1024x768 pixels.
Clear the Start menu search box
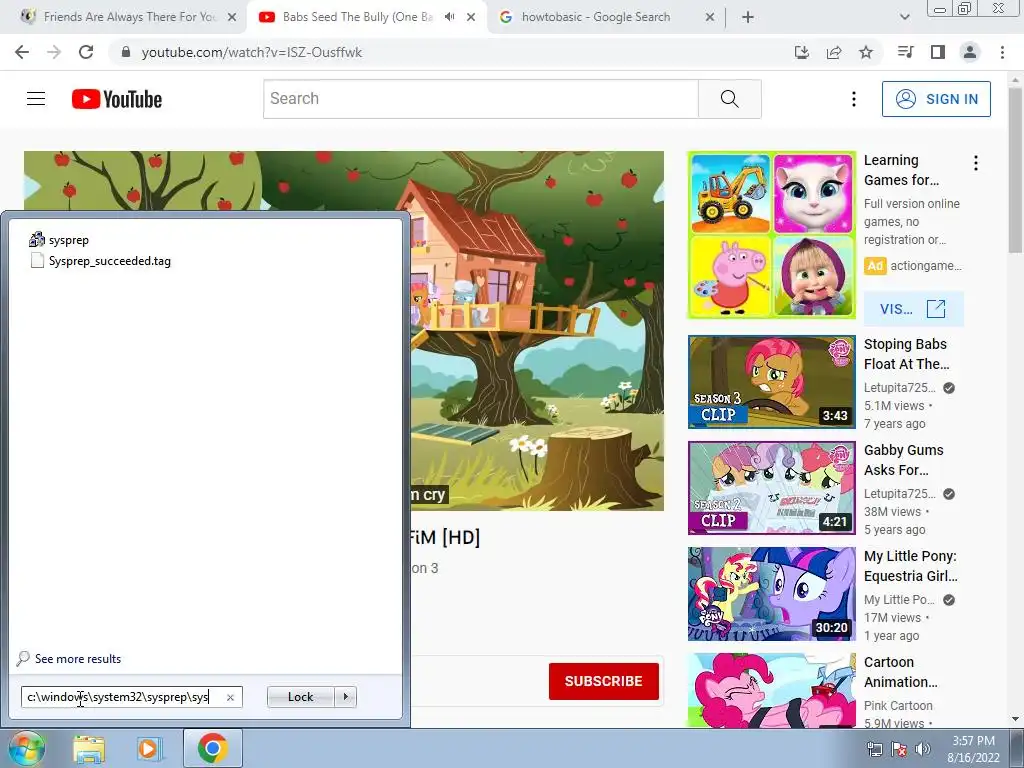(230, 697)
